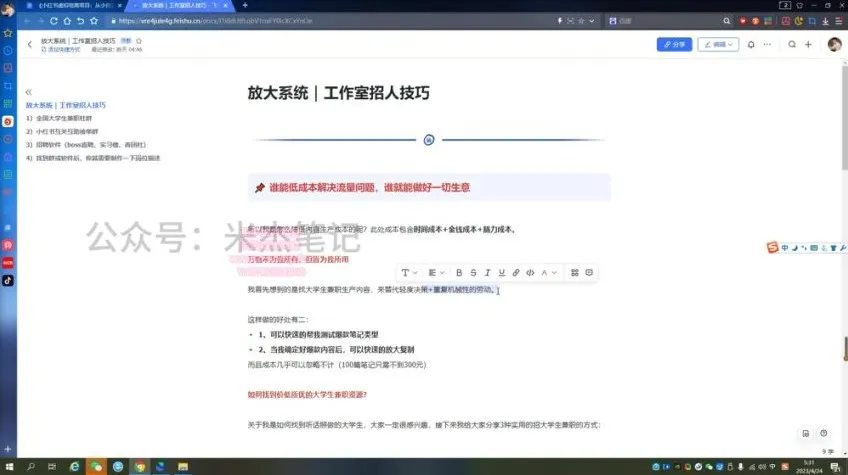Open the text style dropdown
Image resolution: width=848 pixels, height=475 pixels.
tap(409, 272)
